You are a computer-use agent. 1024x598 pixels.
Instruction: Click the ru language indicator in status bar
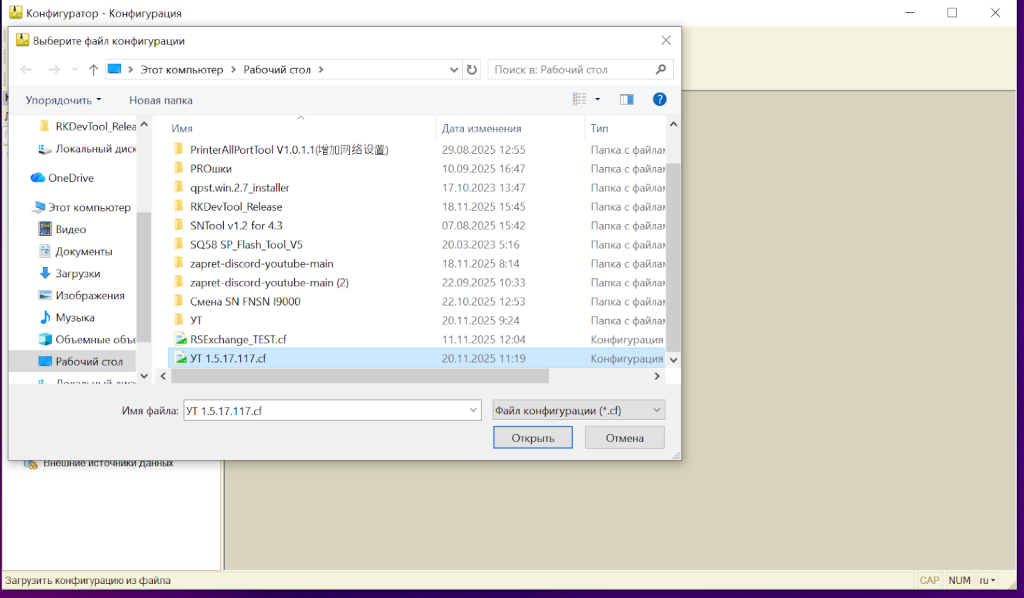tap(986, 580)
